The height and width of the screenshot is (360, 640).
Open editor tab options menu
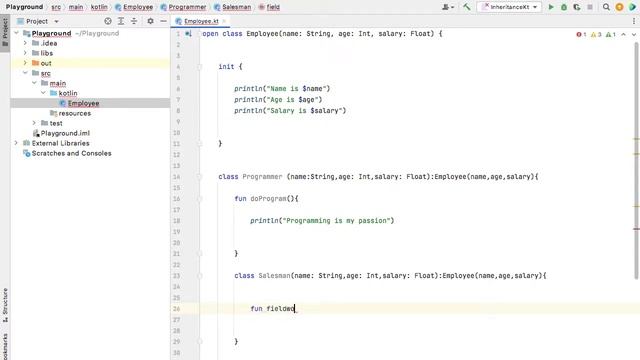634,21
